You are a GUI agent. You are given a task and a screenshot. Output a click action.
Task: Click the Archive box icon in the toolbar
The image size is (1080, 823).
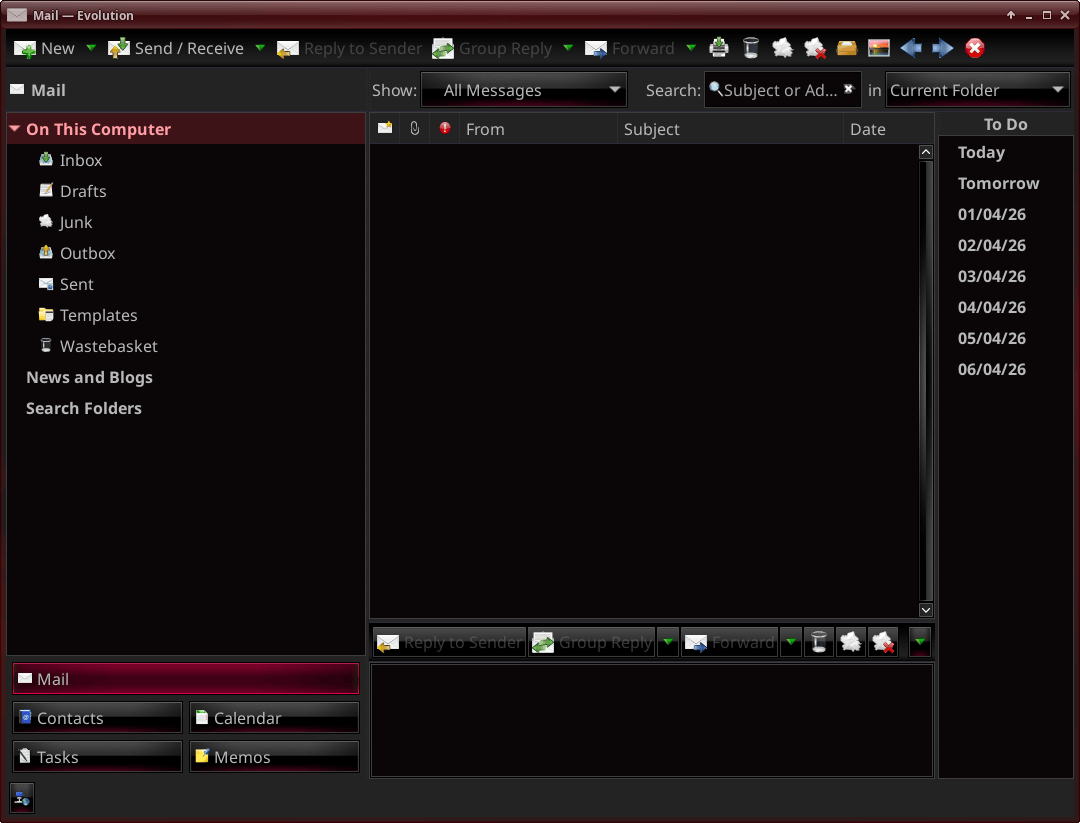pos(847,48)
